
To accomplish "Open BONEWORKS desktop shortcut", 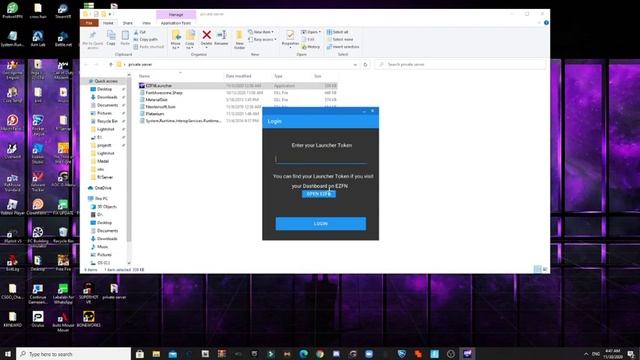I will coord(89,319).
